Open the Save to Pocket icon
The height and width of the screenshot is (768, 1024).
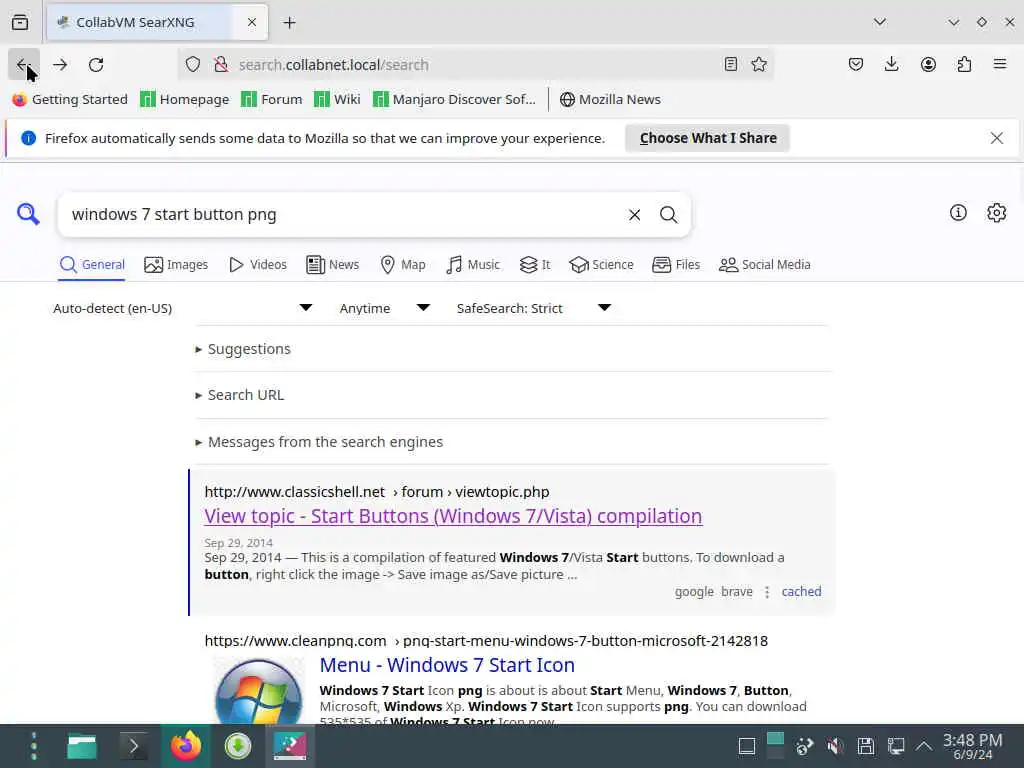tap(856, 64)
